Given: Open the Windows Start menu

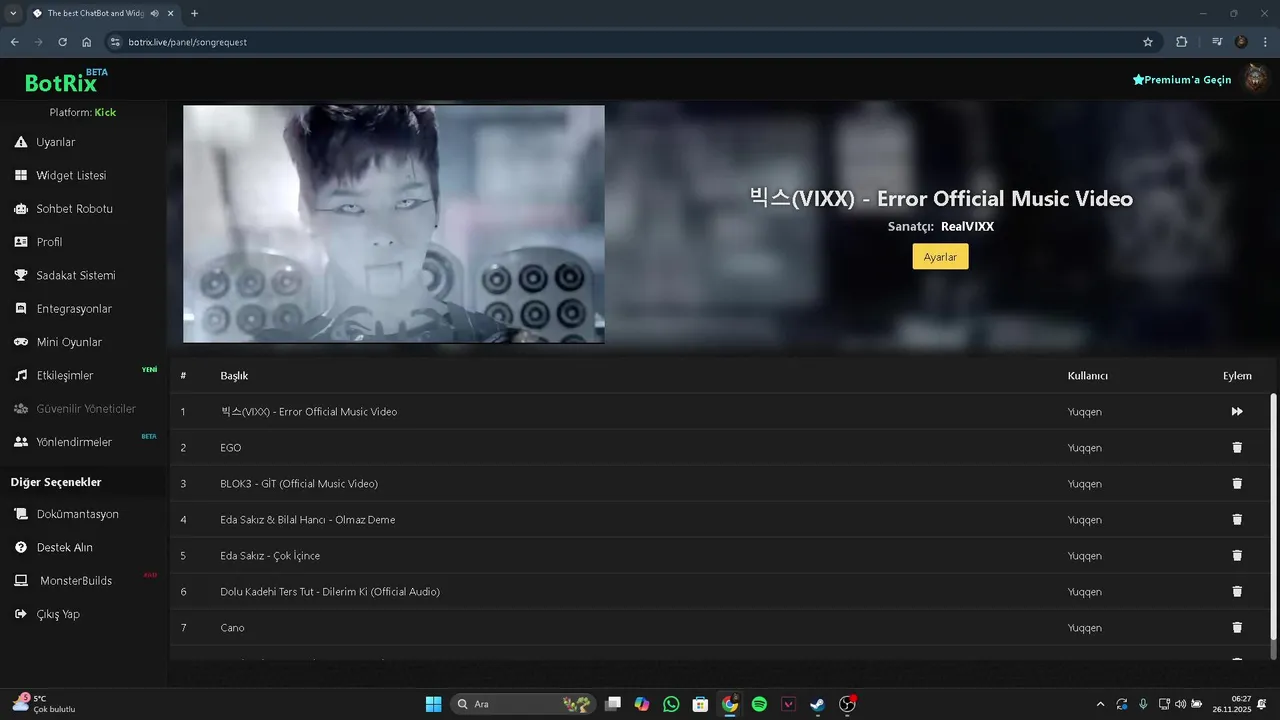Looking at the screenshot, I should click(433, 704).
